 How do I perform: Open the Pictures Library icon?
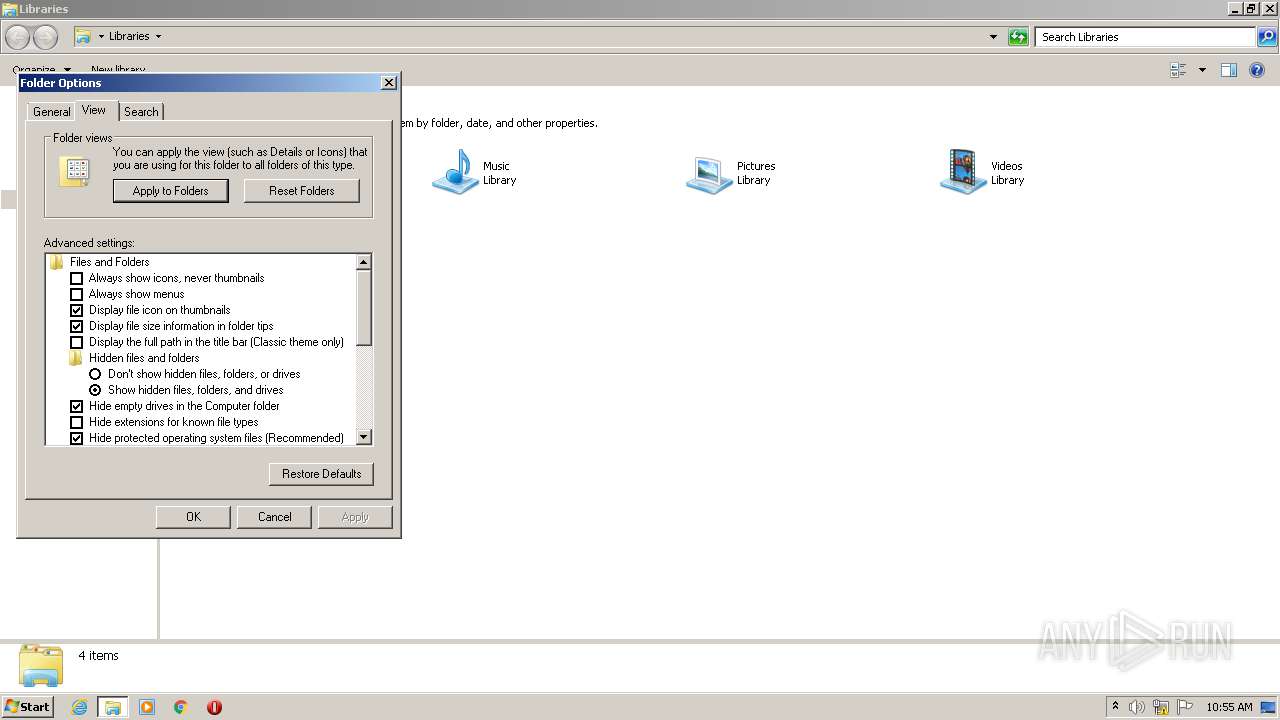click(x=710, y=172)
